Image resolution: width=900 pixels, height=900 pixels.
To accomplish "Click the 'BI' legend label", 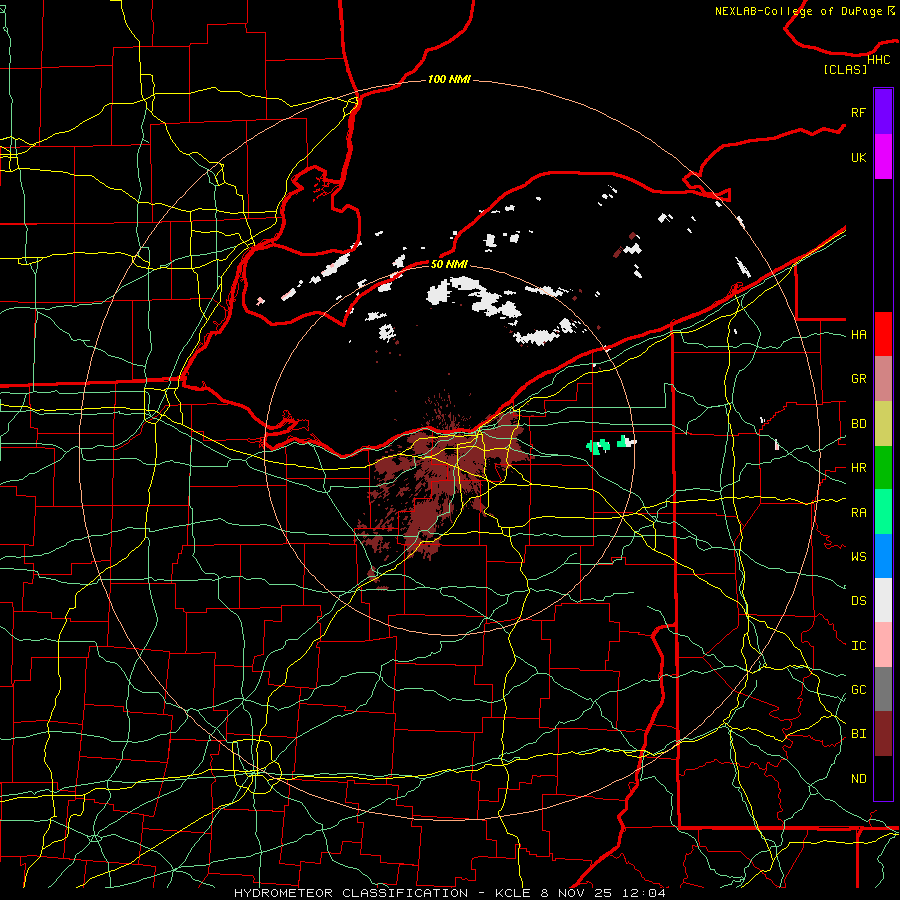I will pos(858,734).
